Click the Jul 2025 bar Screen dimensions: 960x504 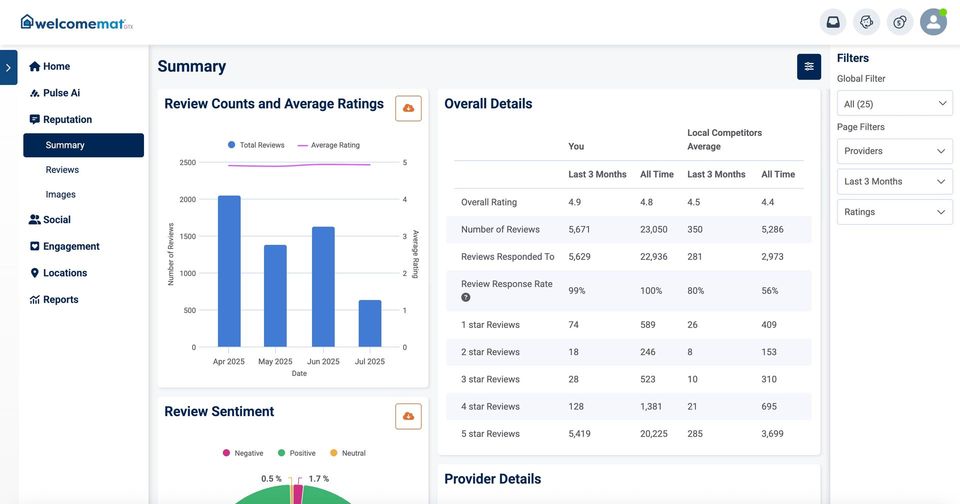(x=370, y=323)
